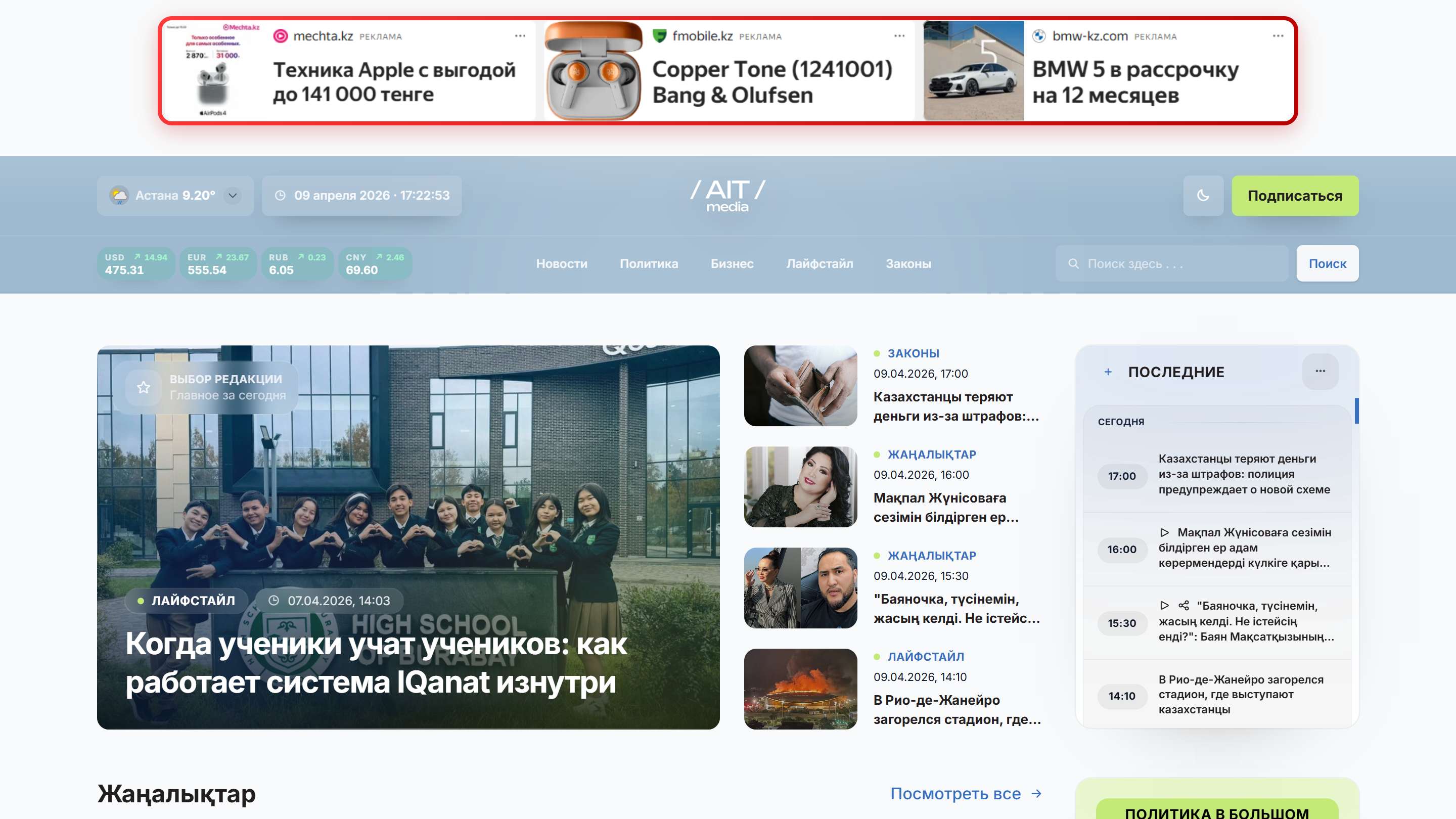
Task: Open the Баяночка article thumbnail
Action: coord(800,588)
